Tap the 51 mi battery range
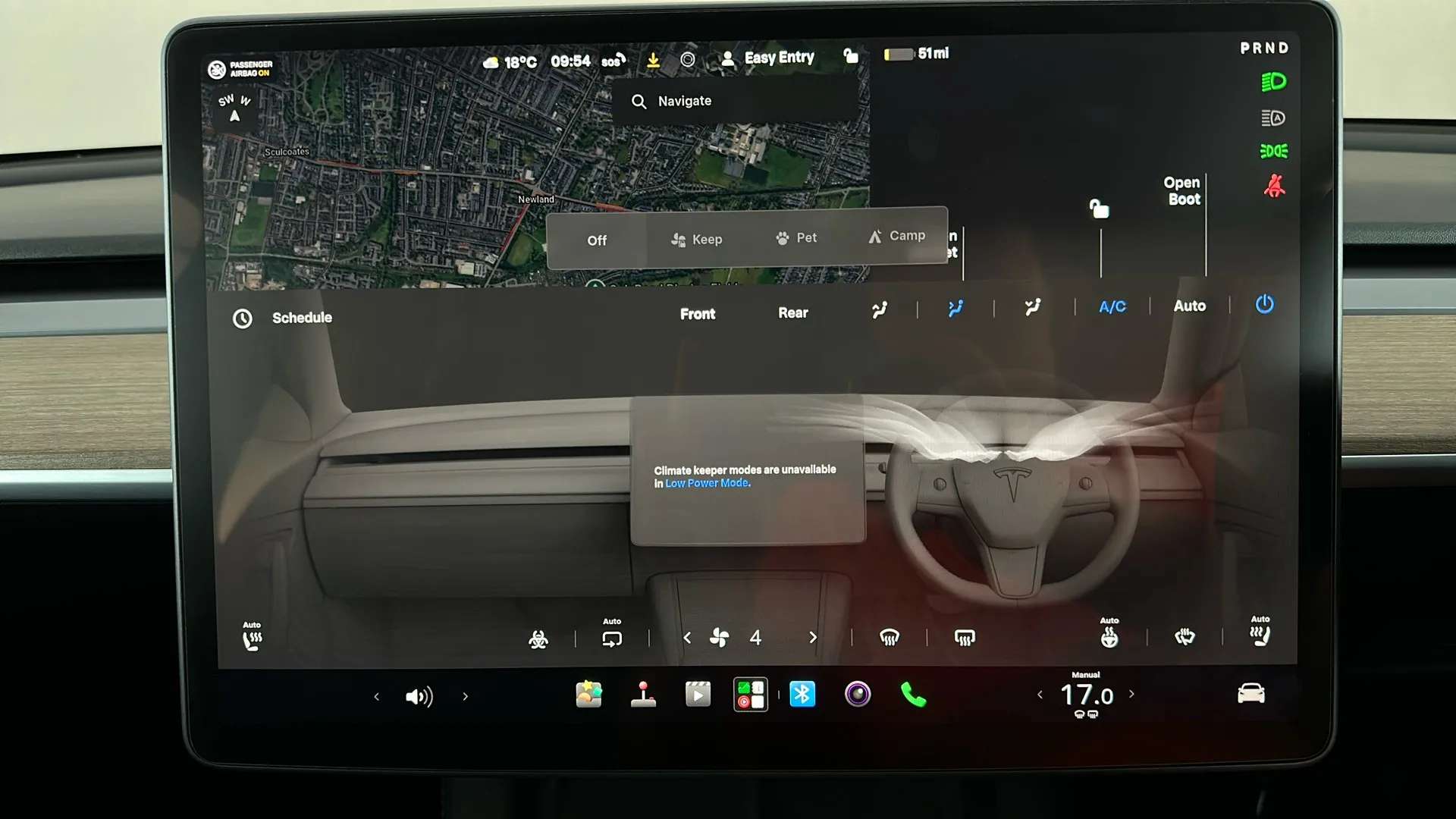Screen dimensions: 1456x819 coord(916,54)
